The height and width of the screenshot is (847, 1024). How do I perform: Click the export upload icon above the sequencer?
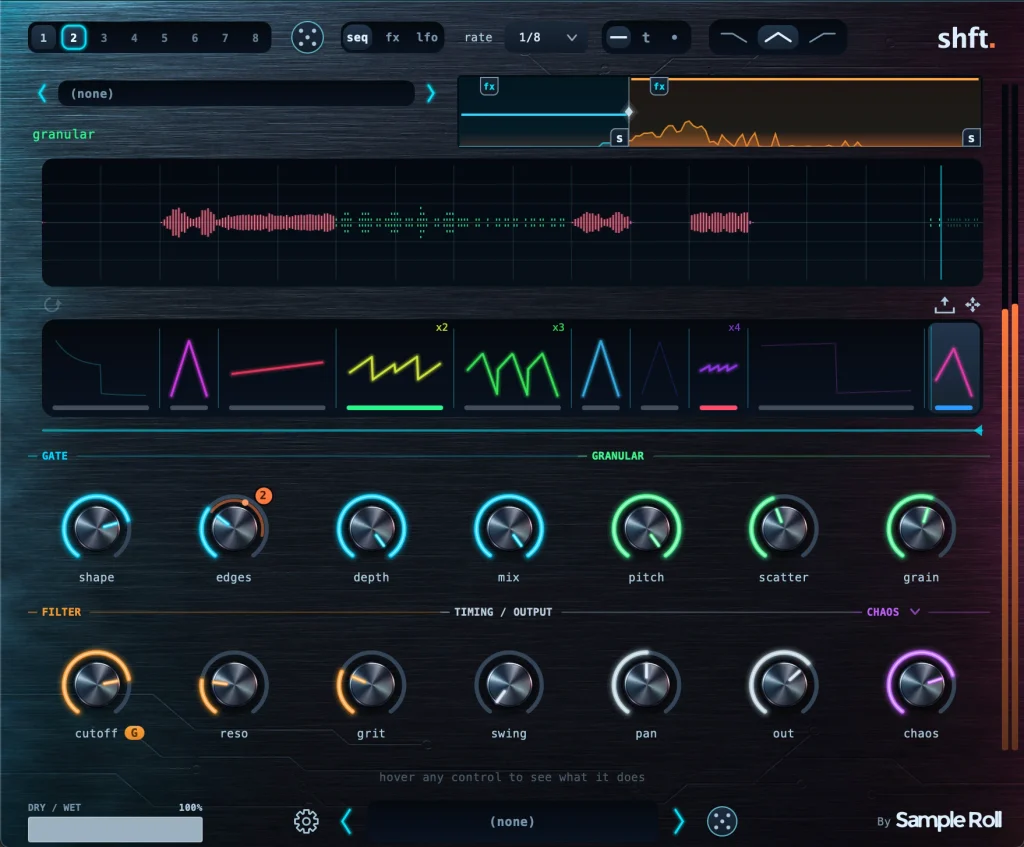944,304
